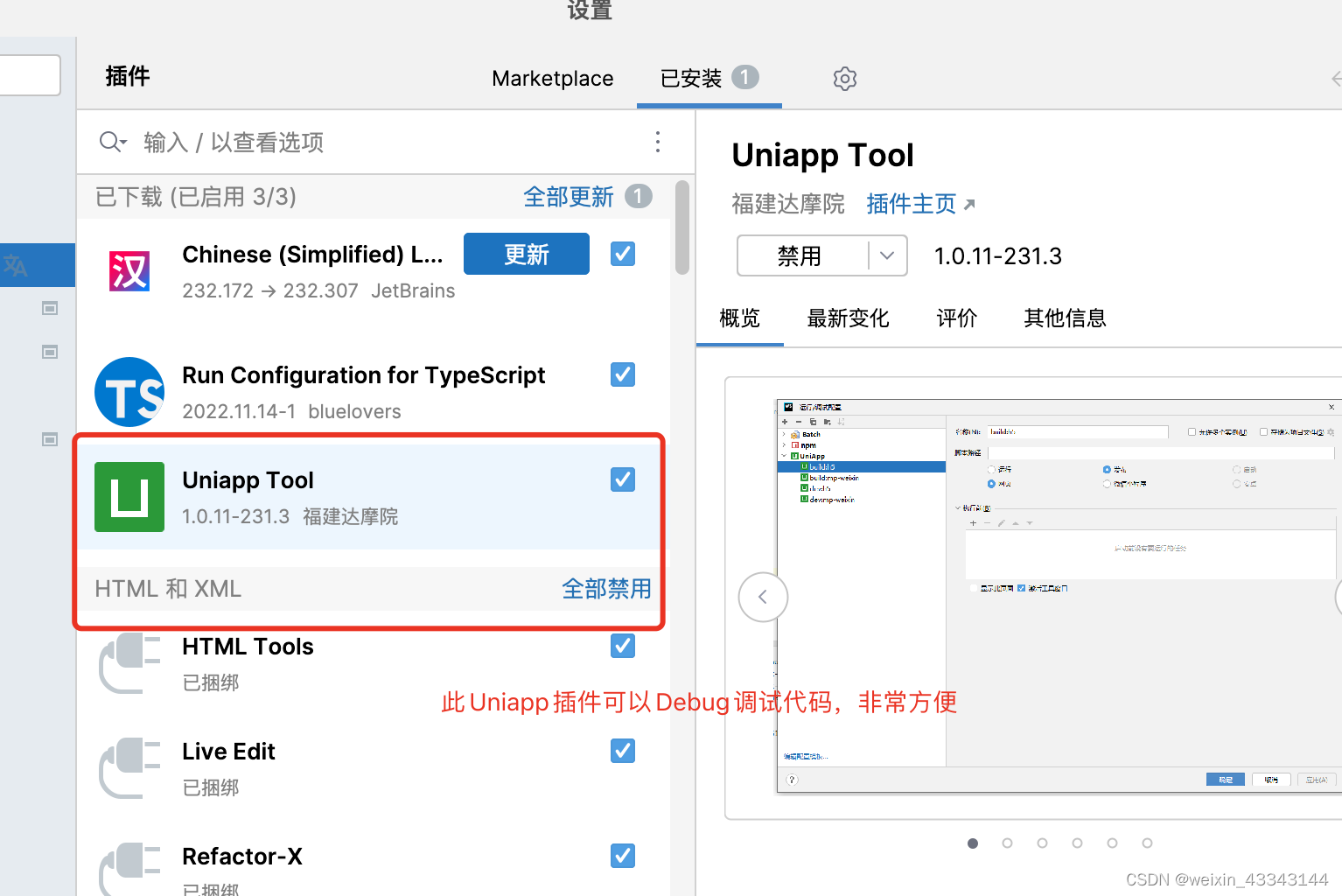The image size is (1342, 896).
Task: Click the 全部更新 link
Action: [569, 196]
